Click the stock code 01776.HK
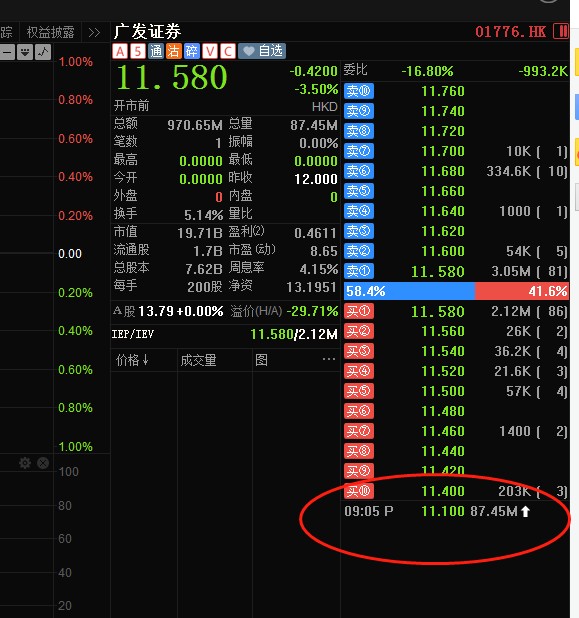Viewport: 579px width, 618px height. click(510, 32)
